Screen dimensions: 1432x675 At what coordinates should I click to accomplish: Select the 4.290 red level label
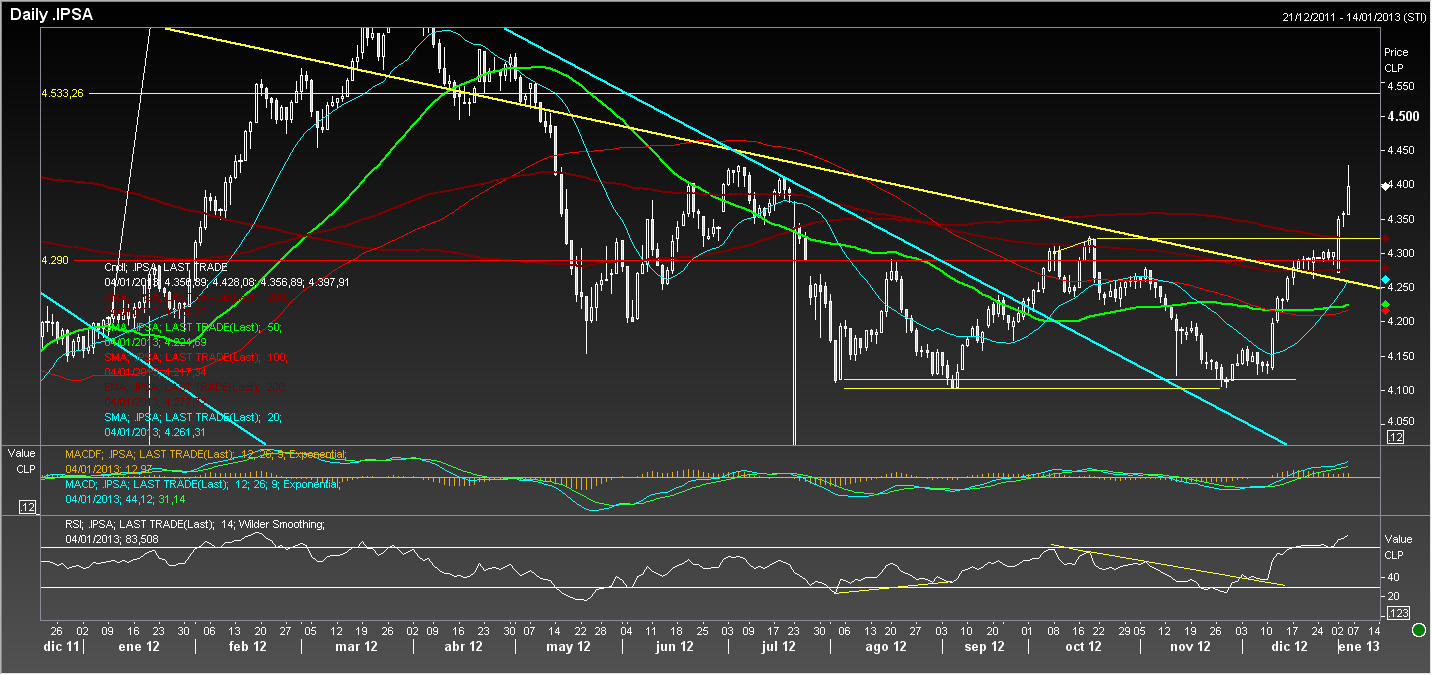click(x=55, y=260)
